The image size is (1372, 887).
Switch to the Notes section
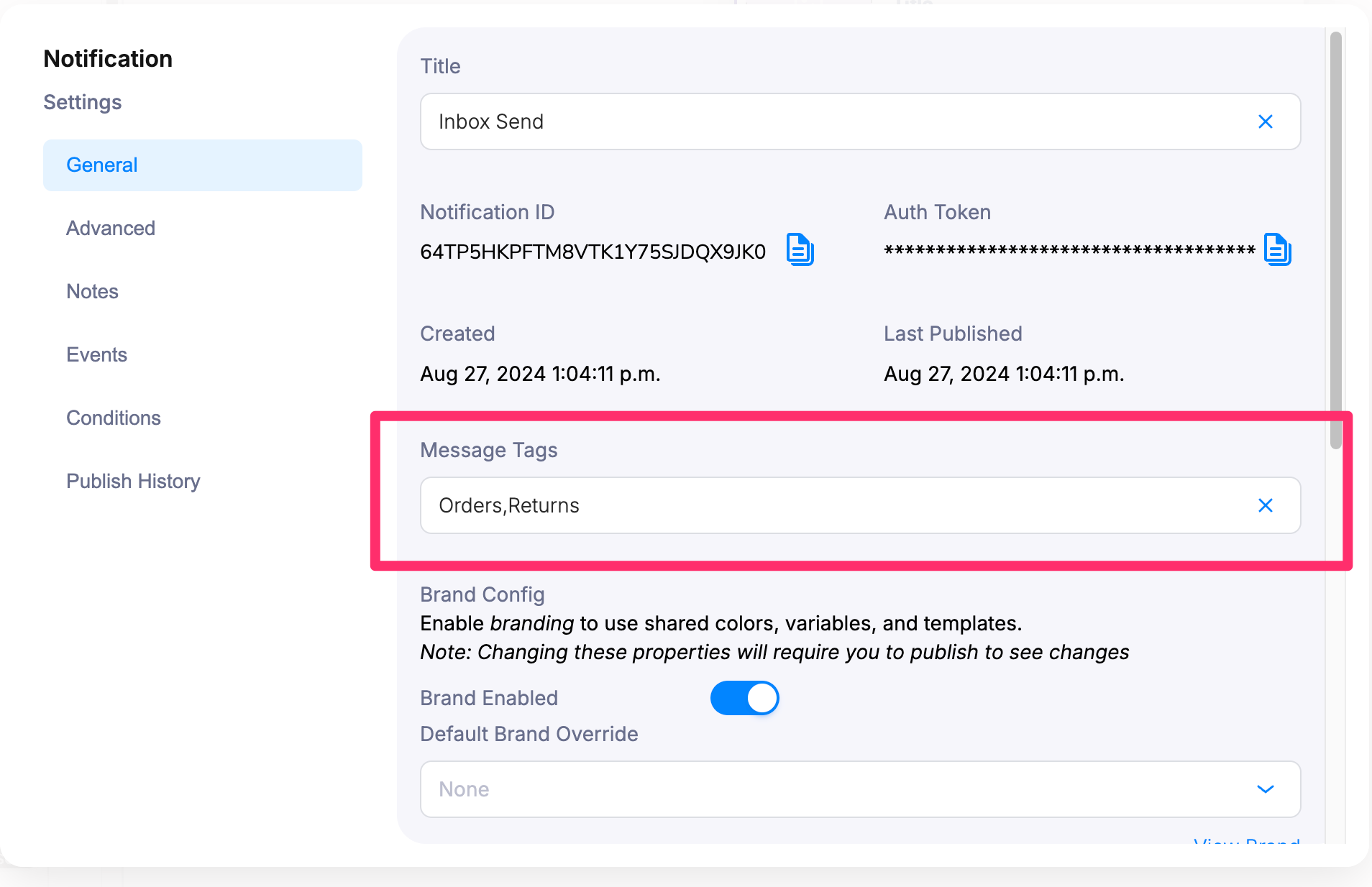pyautogui.click(x=92, y=291)
